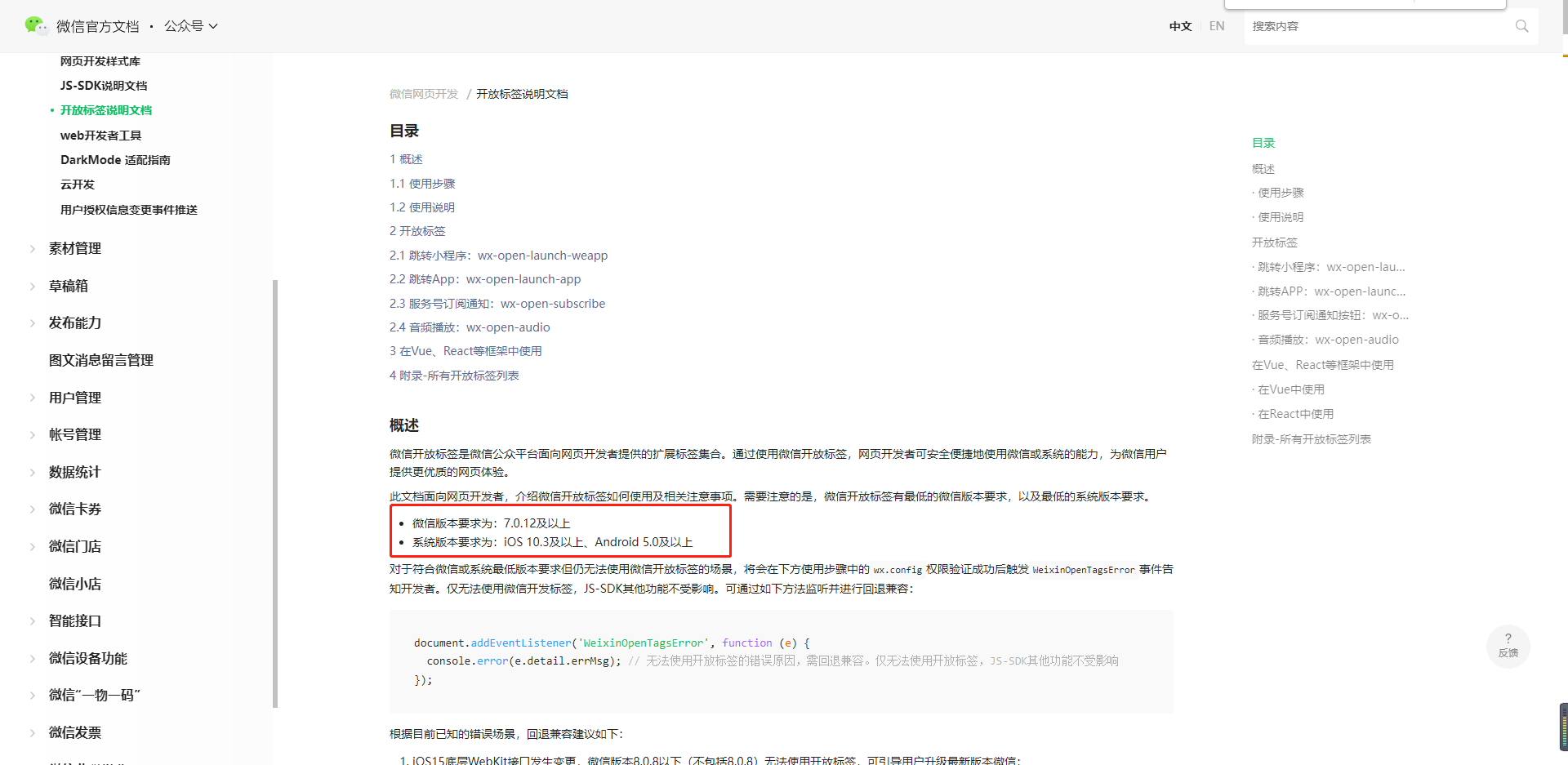The width and height of the screenshot is (1568, 765).
Task: Jump to 在Vue、React等框架中使用 in outline
Action: 1323,365
